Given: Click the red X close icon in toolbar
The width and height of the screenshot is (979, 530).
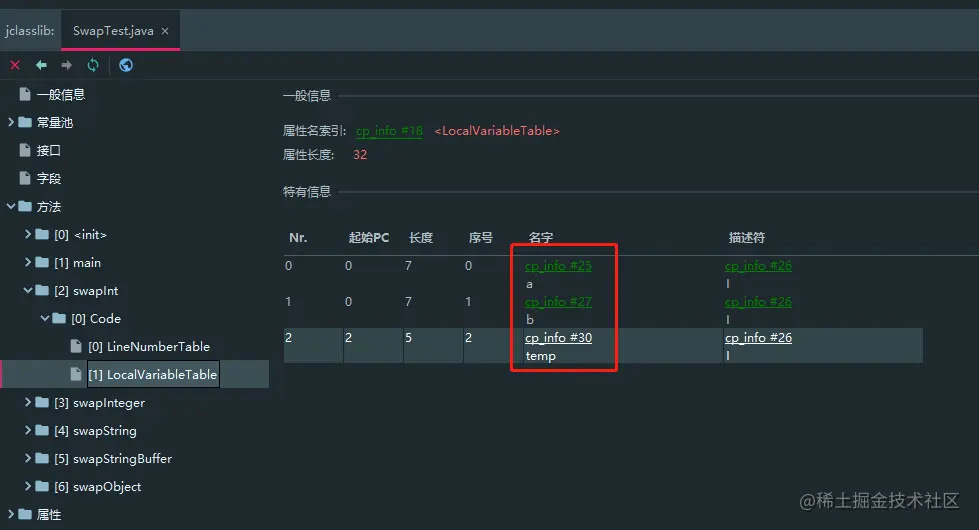Looking at the screenshot, I should [x=15, y=65].
